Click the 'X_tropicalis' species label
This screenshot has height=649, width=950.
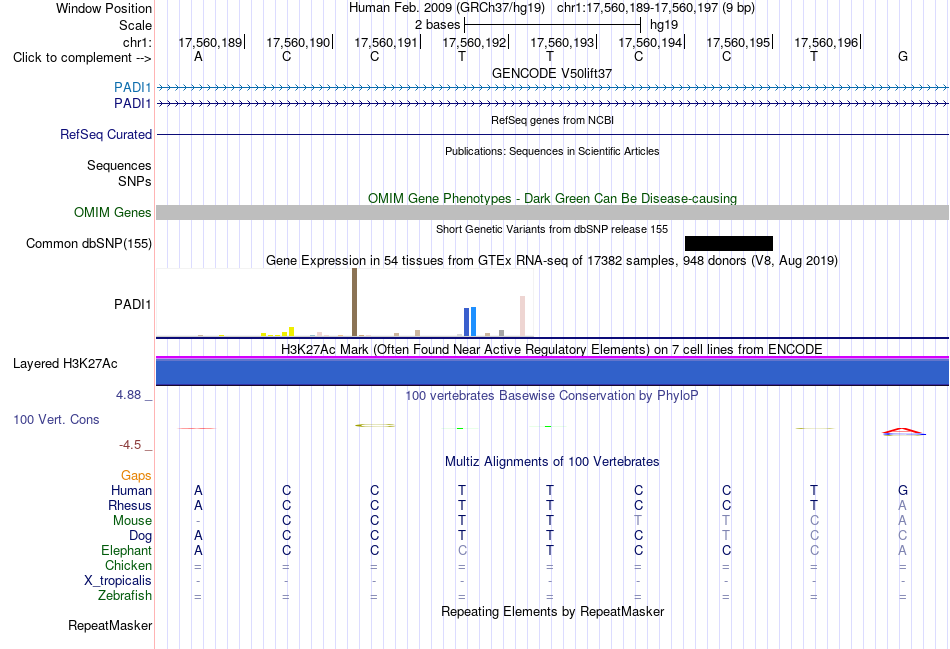[118, 581]
